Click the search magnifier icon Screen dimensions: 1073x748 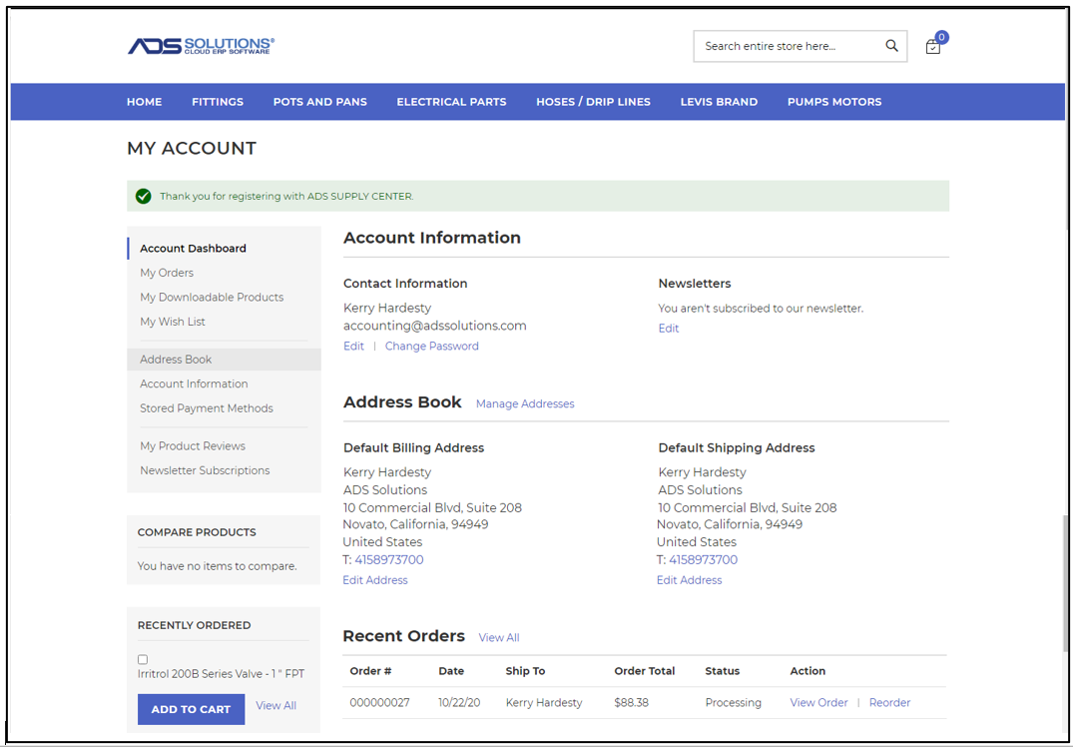pos(891,46)
